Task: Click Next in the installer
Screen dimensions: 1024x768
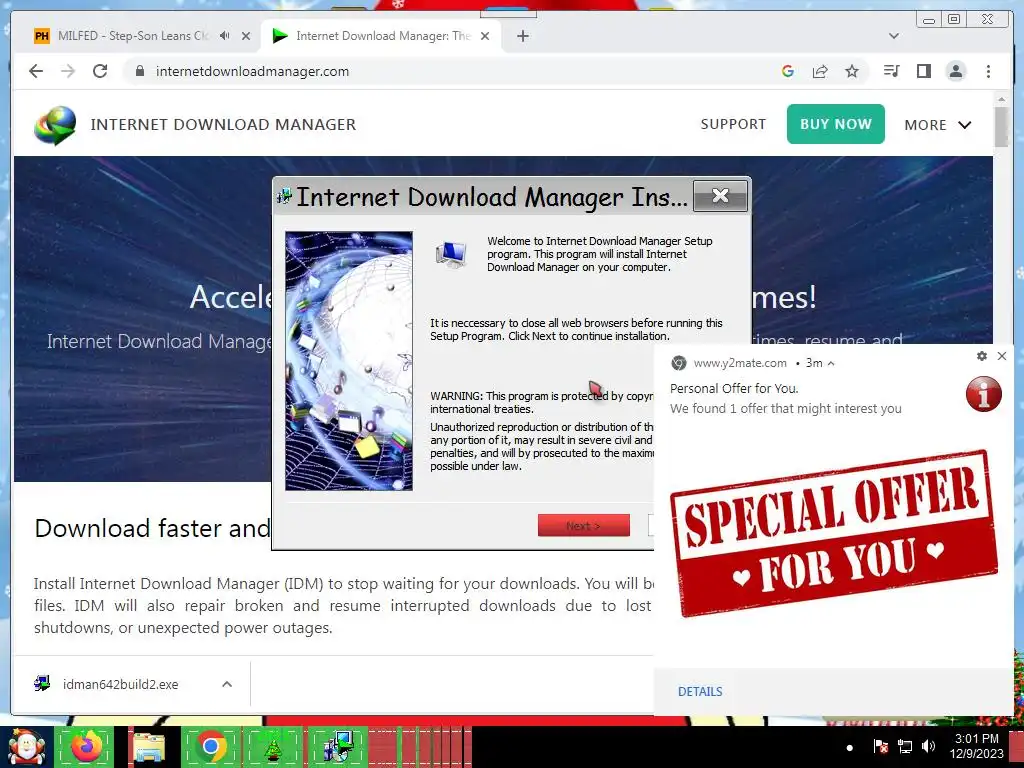Action: [x=584, y=525]
